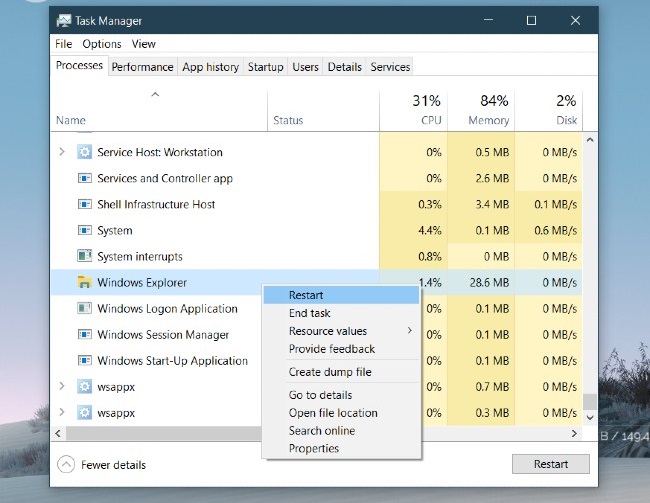
Task: Sort by the Status column header
Action: [x=323, y=111]
